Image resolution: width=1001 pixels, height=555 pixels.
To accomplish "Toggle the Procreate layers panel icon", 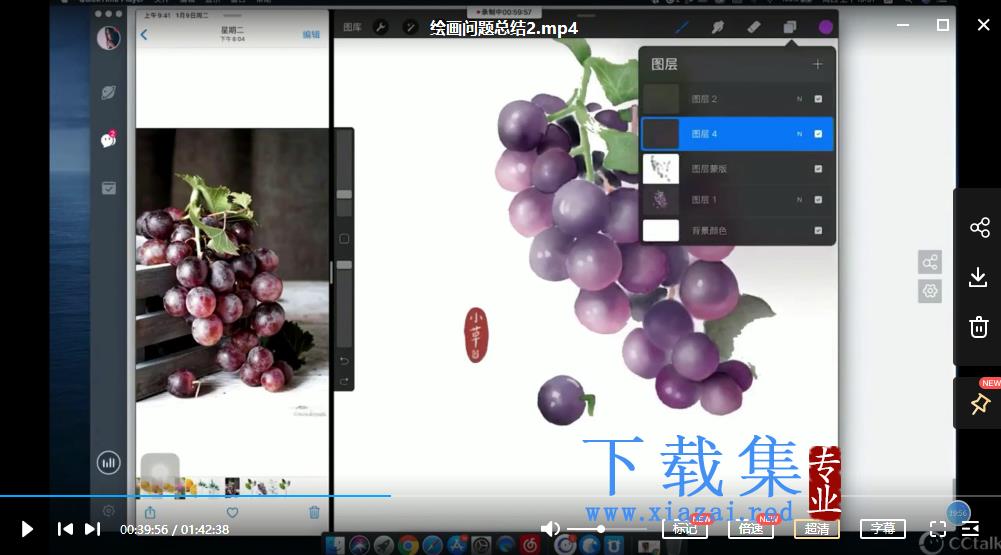I will [790, 27].
